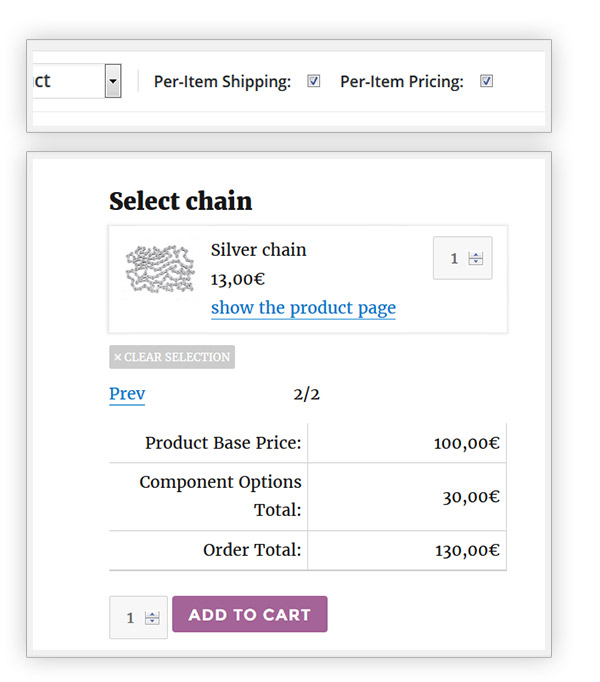Click the cart quantity input field
The height and width of the screenshot is (682, 600).
130,618
